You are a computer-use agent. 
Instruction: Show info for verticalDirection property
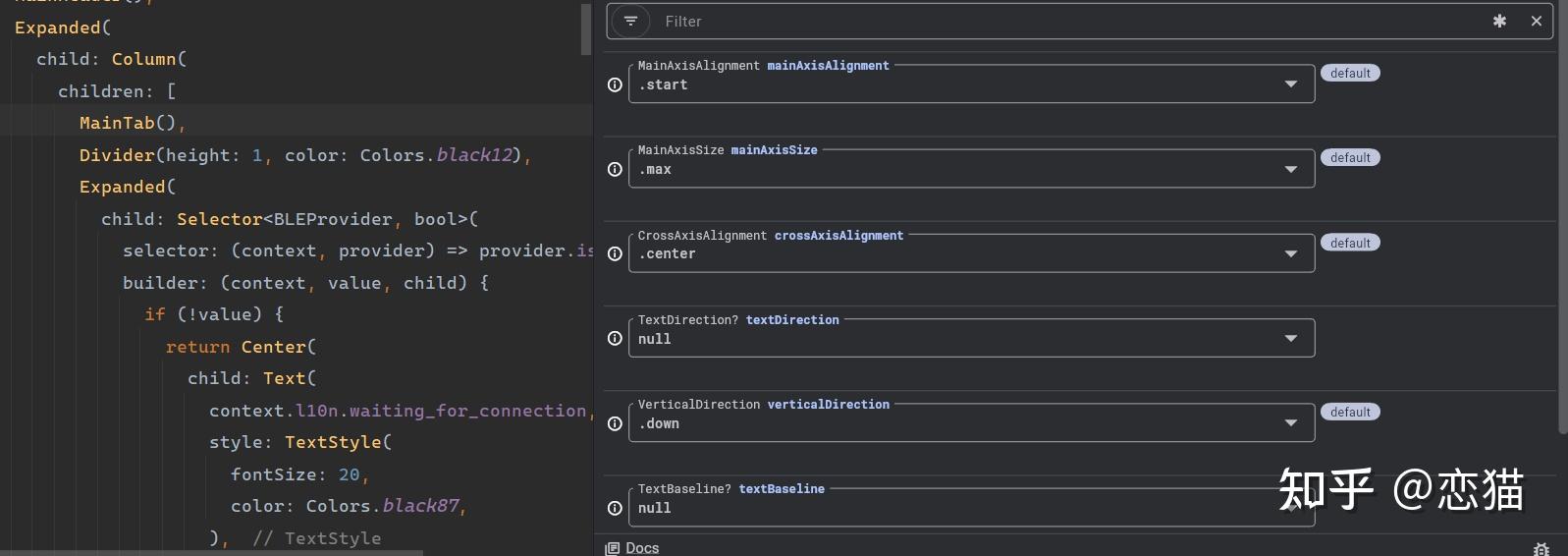pyautogui.click(x=615, y=423)
